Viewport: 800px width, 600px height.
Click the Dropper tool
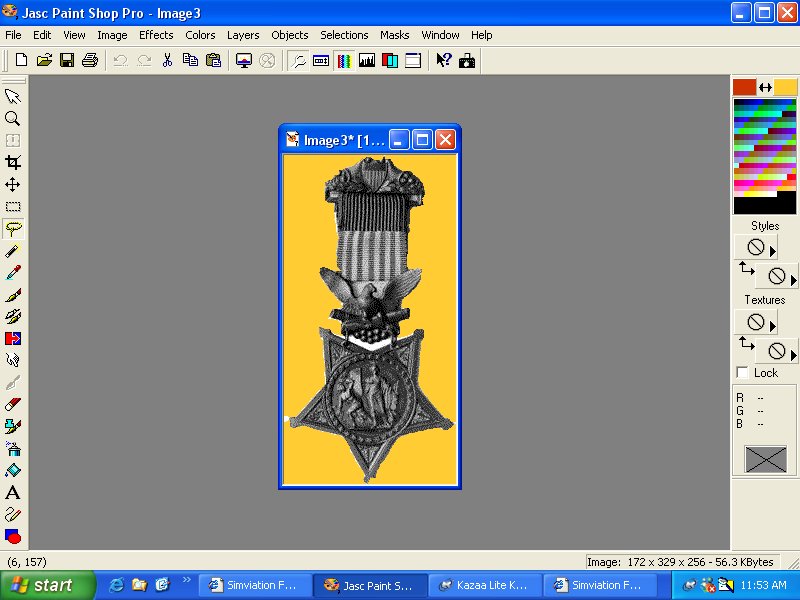pyautogui.click(x=13, y=273)
